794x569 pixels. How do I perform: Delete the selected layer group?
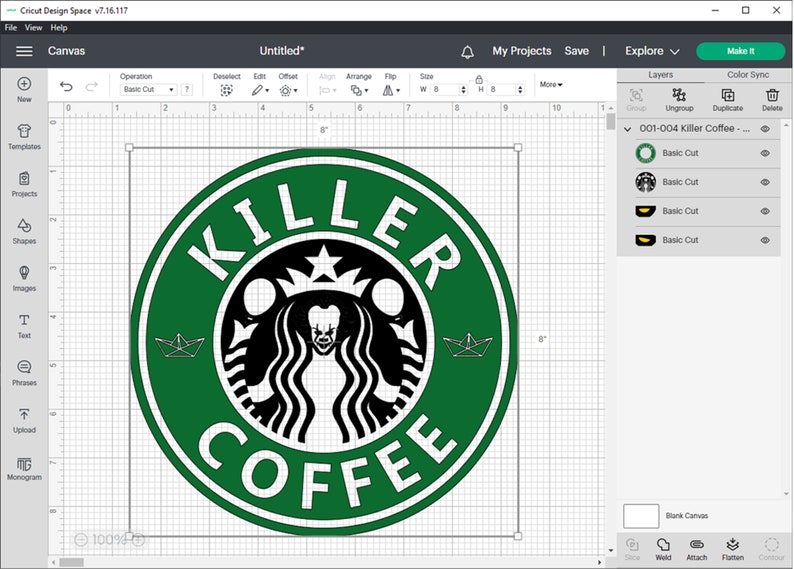(772, 99)
